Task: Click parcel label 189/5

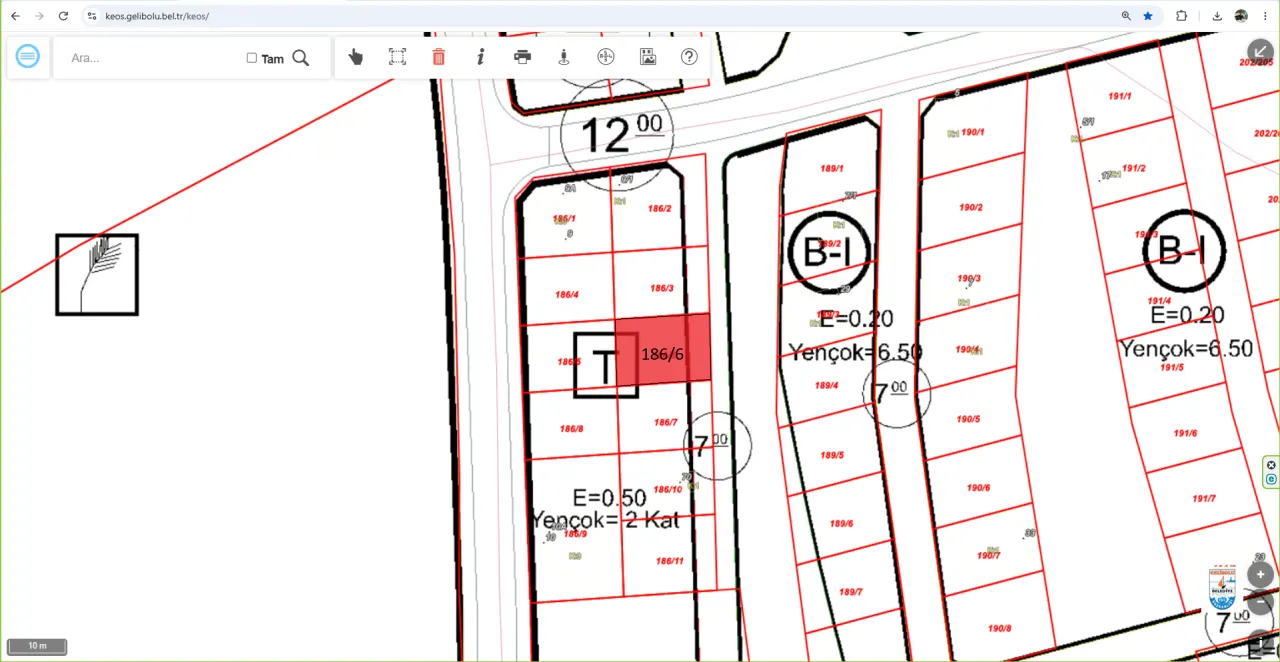Action: [832, 455]
